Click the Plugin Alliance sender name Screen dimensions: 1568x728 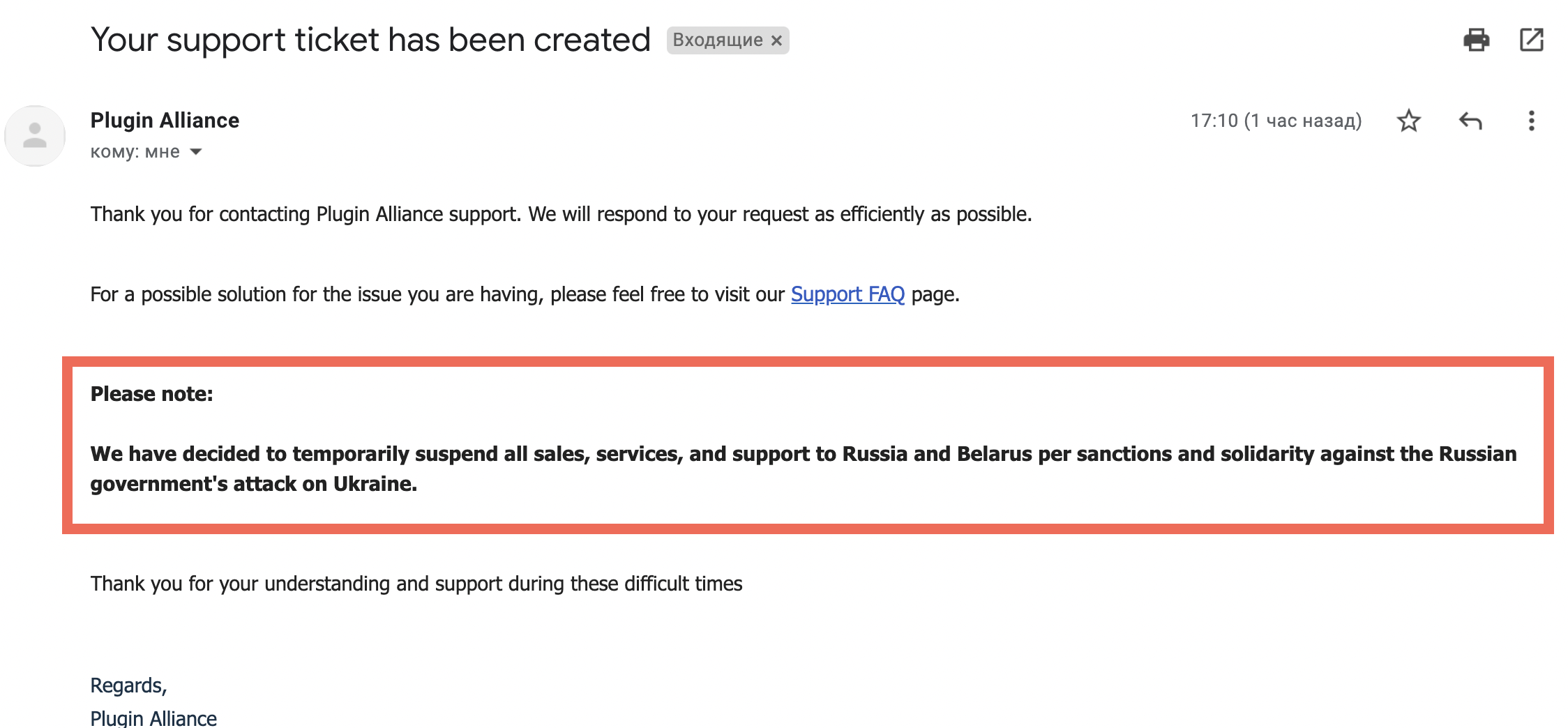(x=165, y=120)
